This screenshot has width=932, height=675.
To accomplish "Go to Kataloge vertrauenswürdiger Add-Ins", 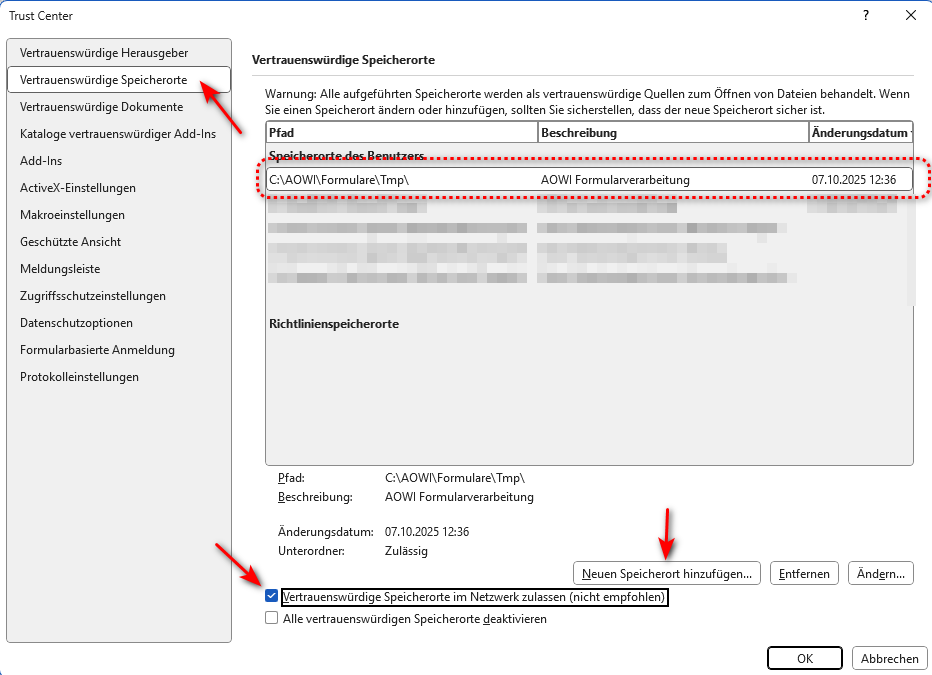I will click(118, 133).
